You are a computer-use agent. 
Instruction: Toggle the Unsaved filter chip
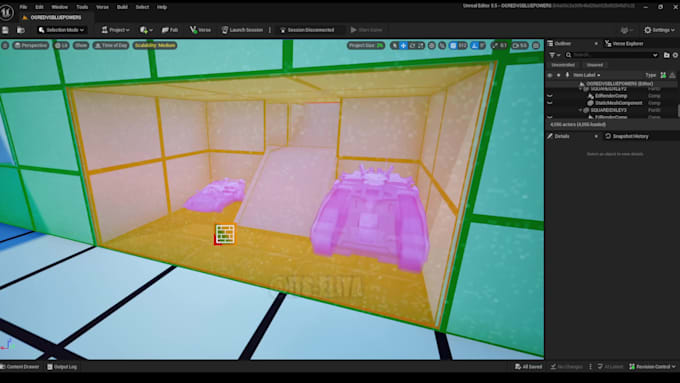pos(595,65)
